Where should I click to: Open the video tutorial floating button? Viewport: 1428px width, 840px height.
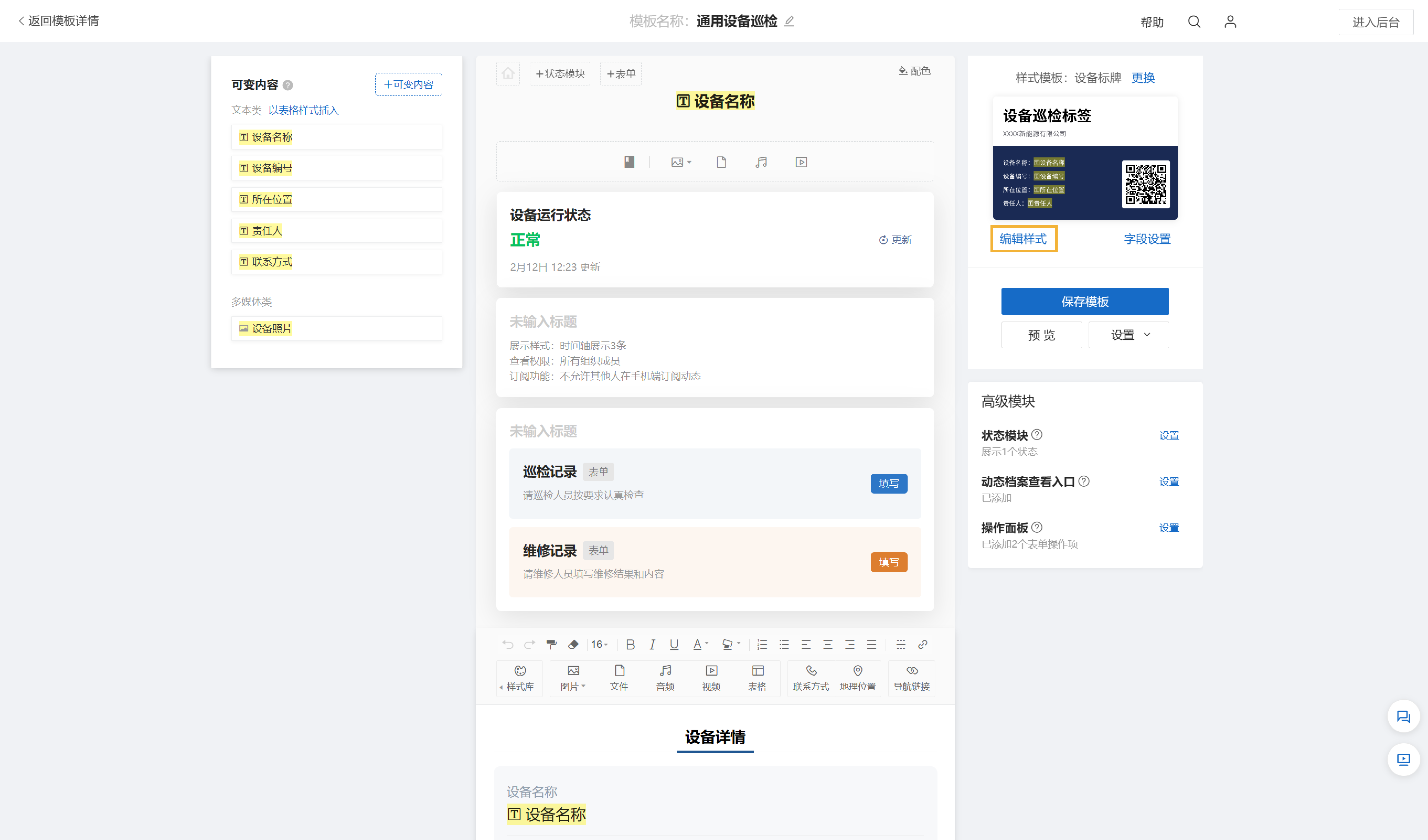point(1403,759)
